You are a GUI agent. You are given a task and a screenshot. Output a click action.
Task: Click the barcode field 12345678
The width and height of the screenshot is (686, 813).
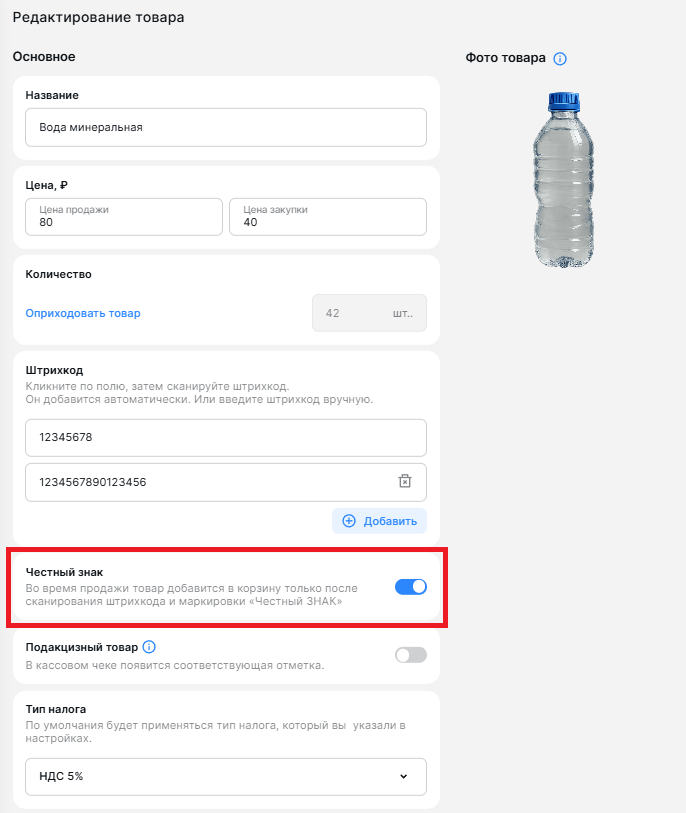click(x=226, y=438)
